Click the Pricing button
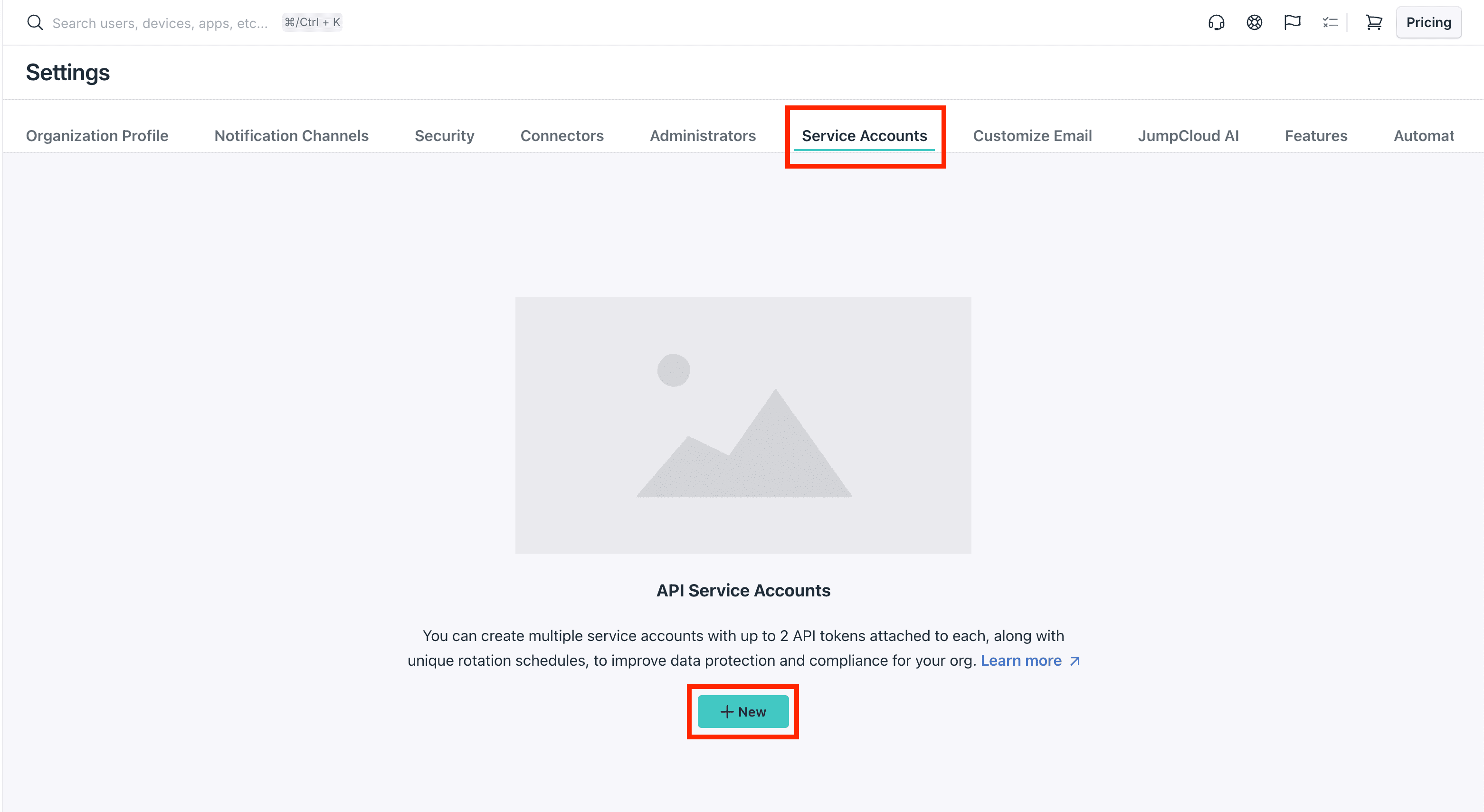The width and height of the screenshot is (1484, 812). (1428, 22)
